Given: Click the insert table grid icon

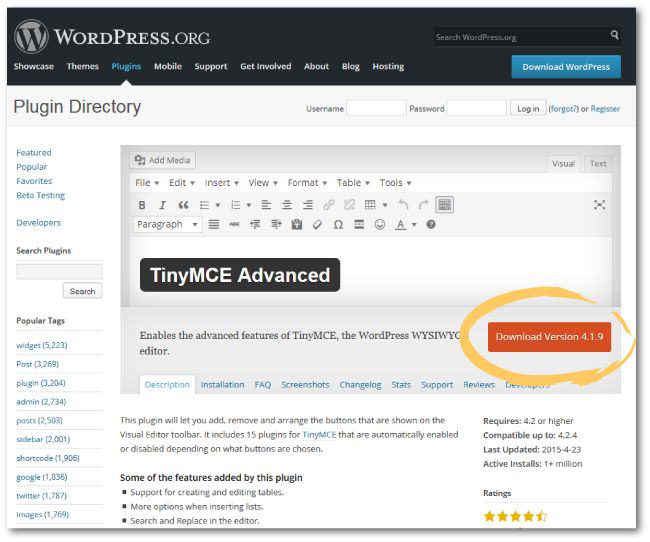Looking at the screenshot, I should tap(370, 205).
